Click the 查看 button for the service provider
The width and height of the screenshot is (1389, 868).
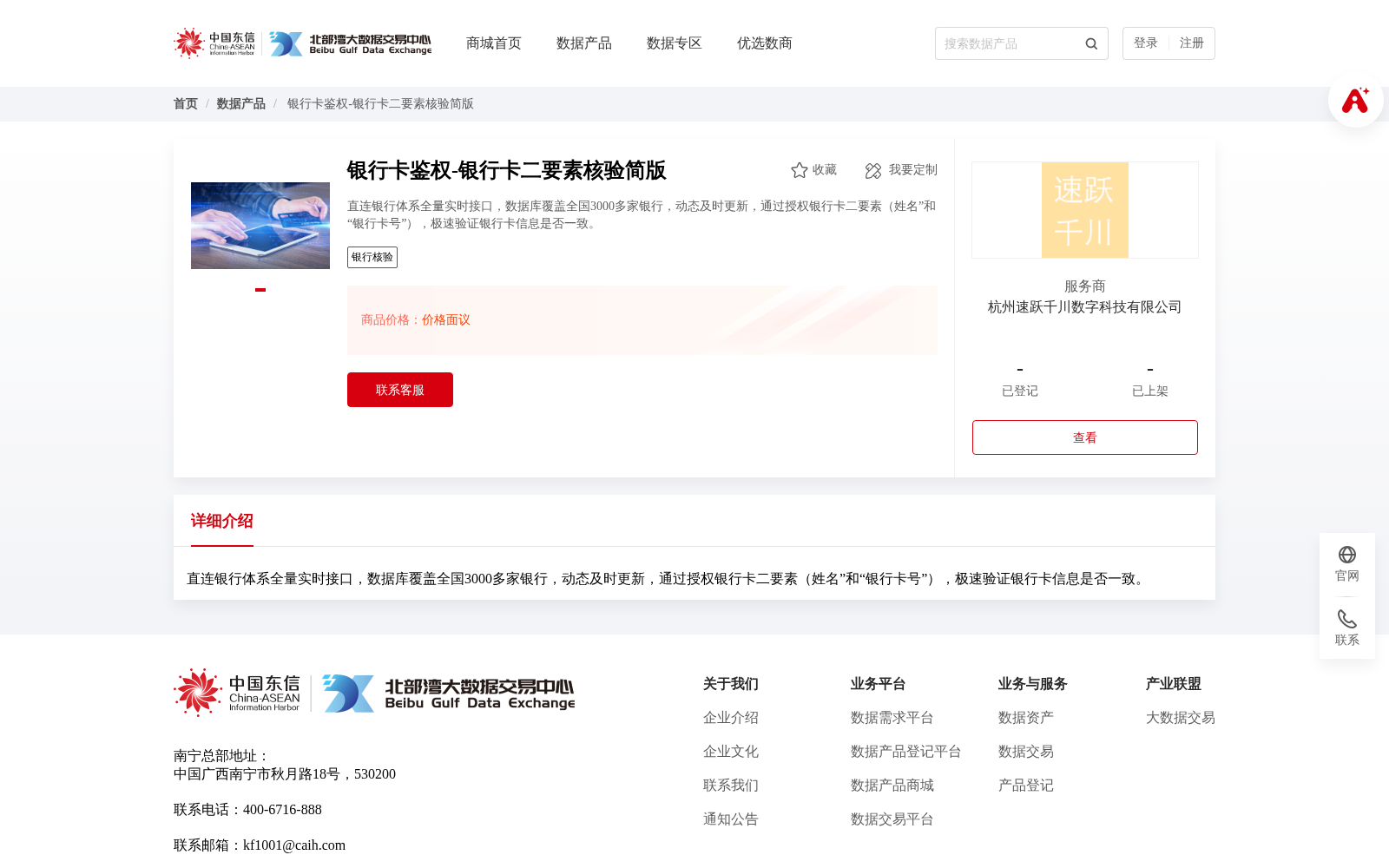pos(1085,437)
